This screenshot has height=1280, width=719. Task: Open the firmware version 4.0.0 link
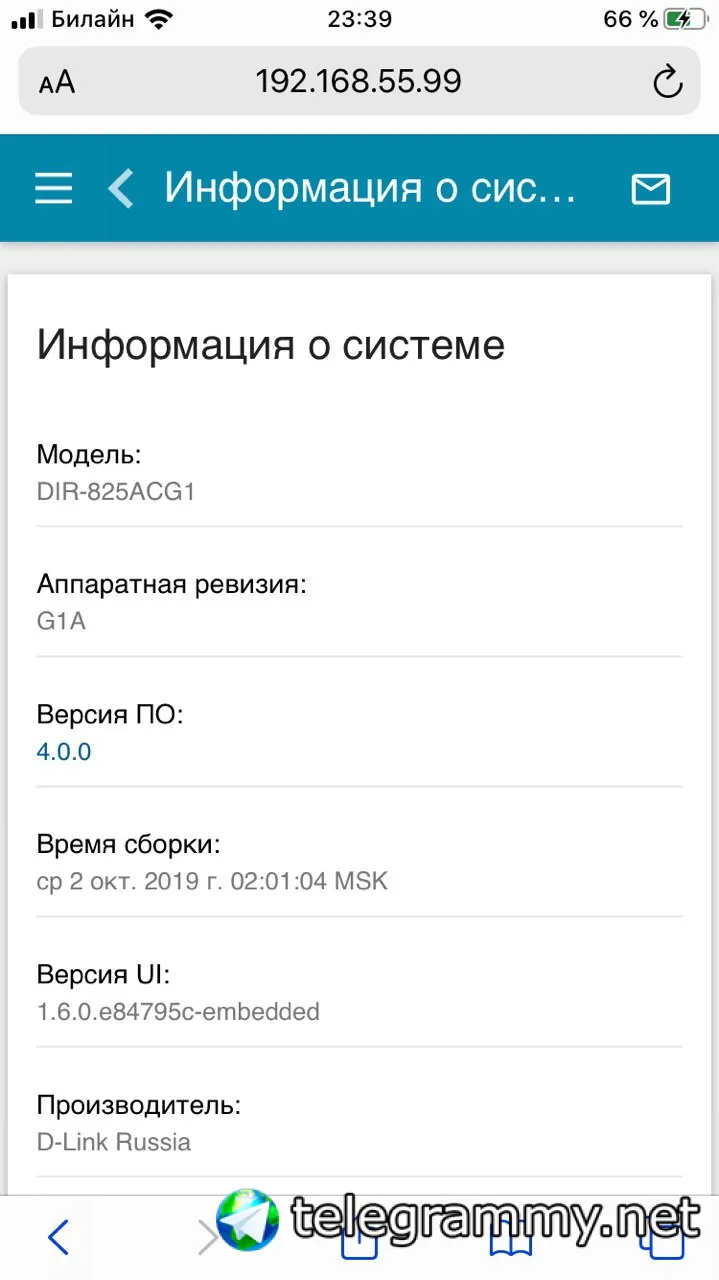64,751
